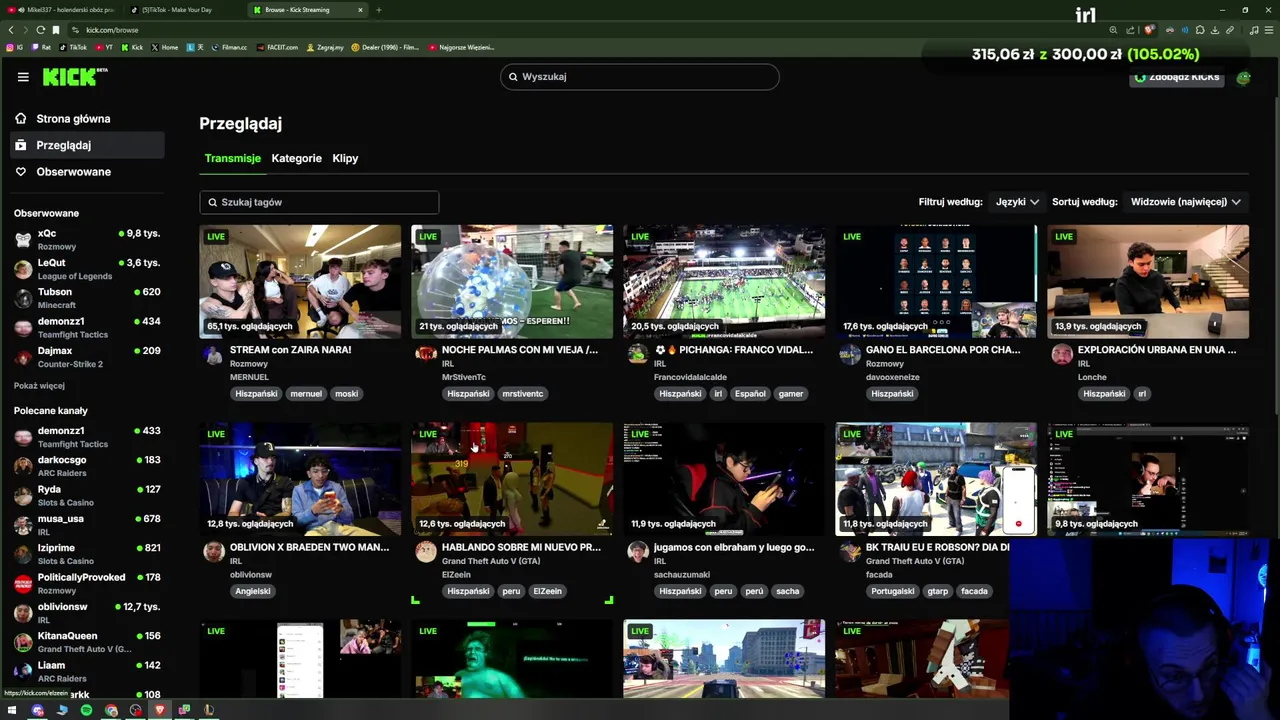Focus the Wyszukaj search field
1280x720 pixels.
pyautogui.click(x=640, y=77)
